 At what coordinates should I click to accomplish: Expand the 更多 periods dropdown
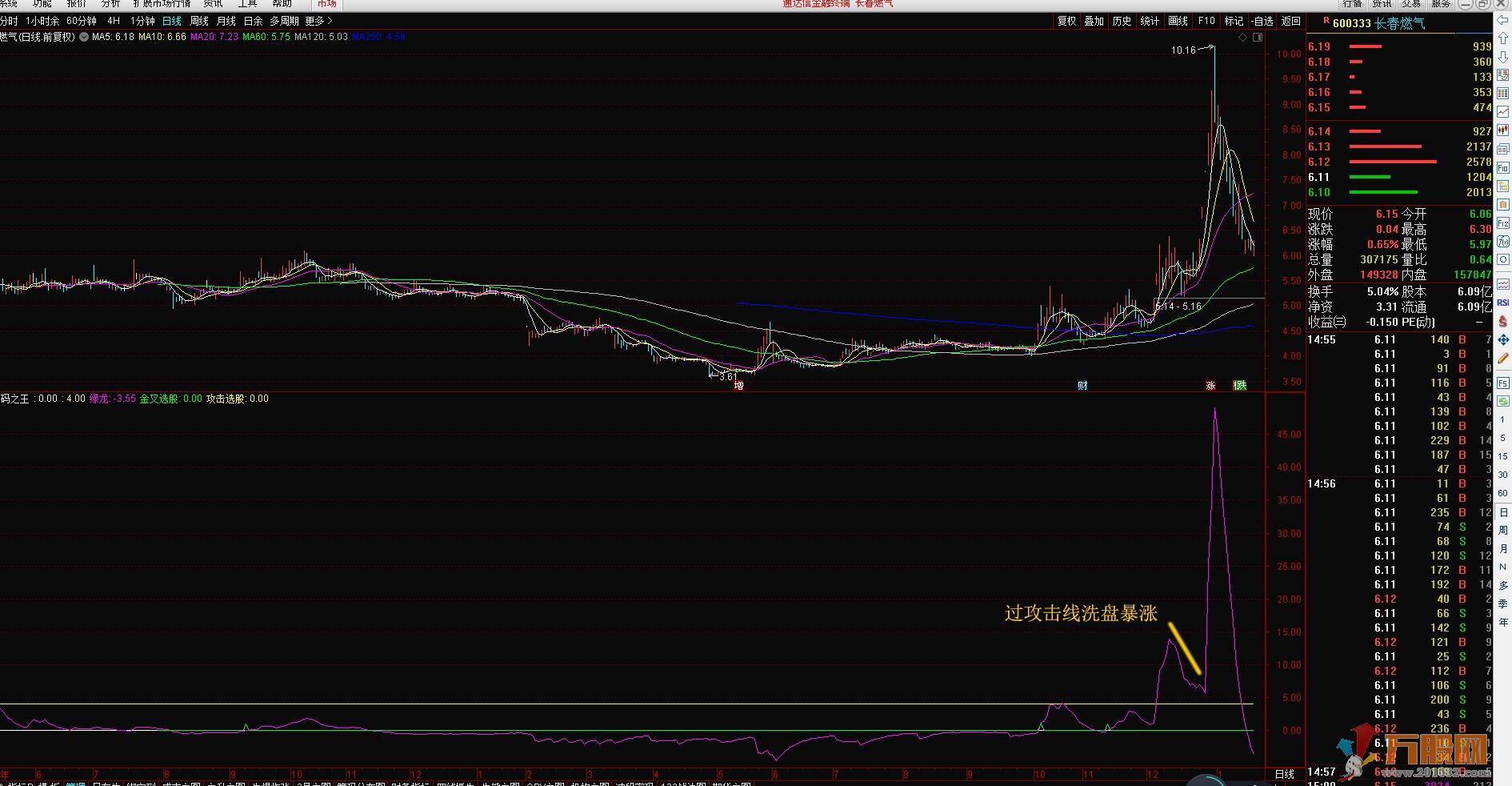click(318, 22)
